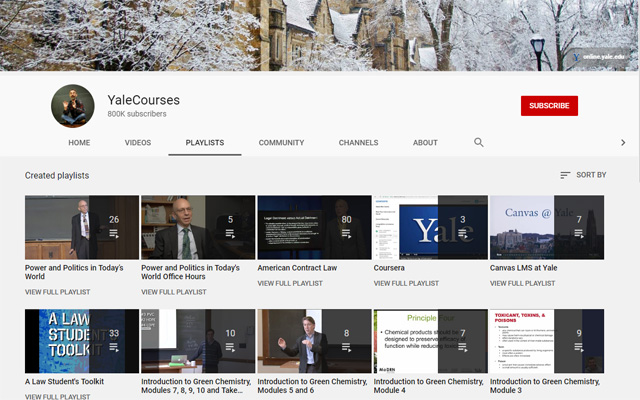Click playlist icon on Green Chemistry Module 3 thumbnail
640x400 pixels.
pyautogui.click(x=579, y=347)
